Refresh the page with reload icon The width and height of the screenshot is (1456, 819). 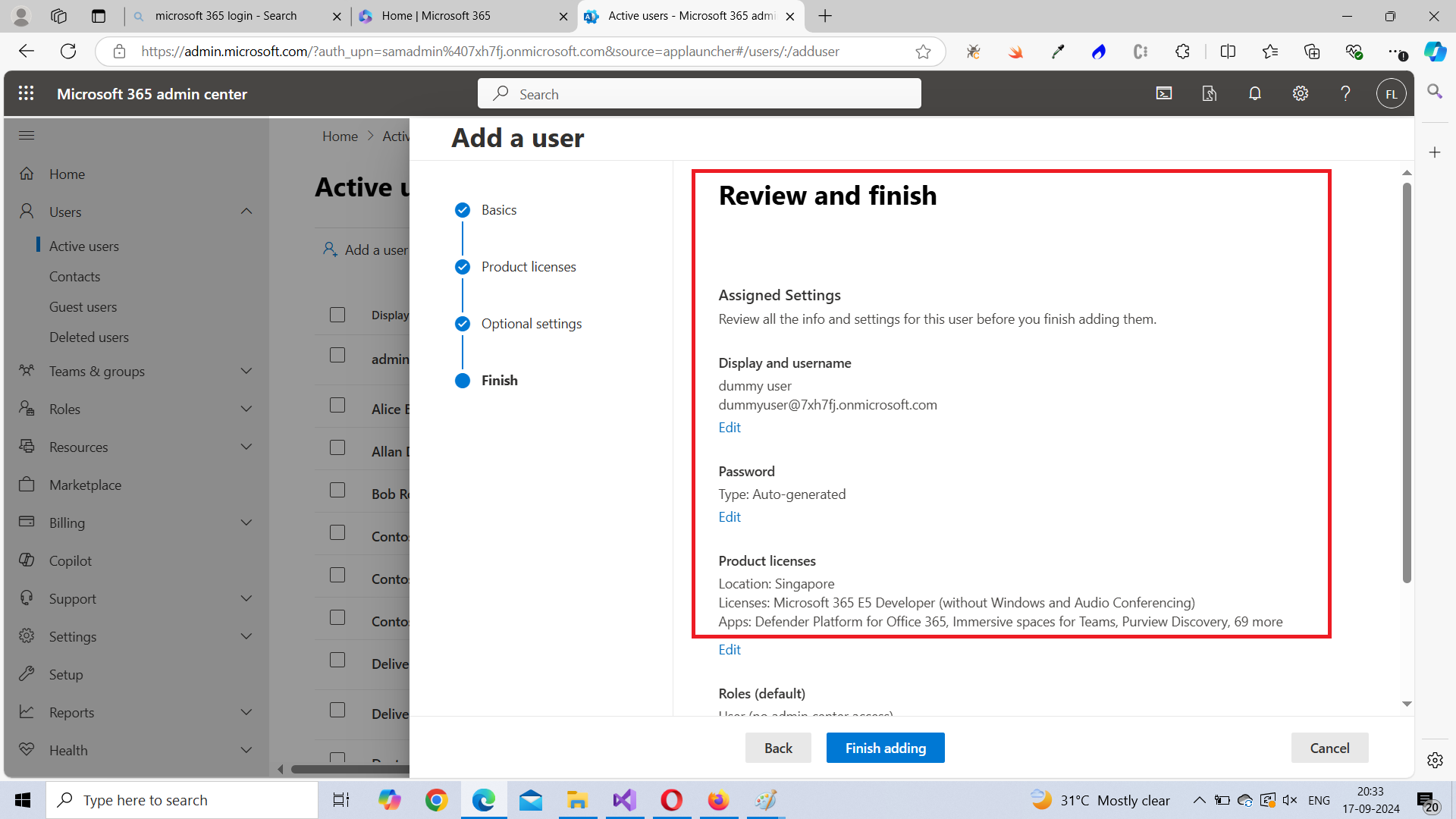point(68,51)
